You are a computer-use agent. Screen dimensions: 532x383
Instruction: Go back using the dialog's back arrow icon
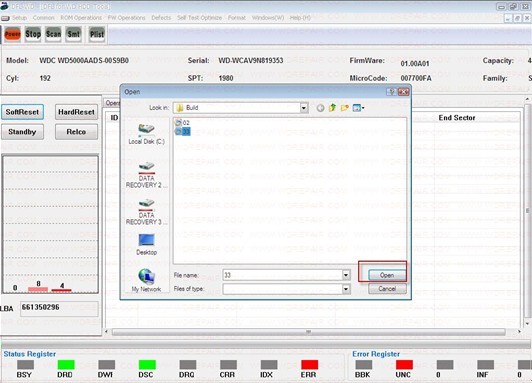(x=320, y=108)
